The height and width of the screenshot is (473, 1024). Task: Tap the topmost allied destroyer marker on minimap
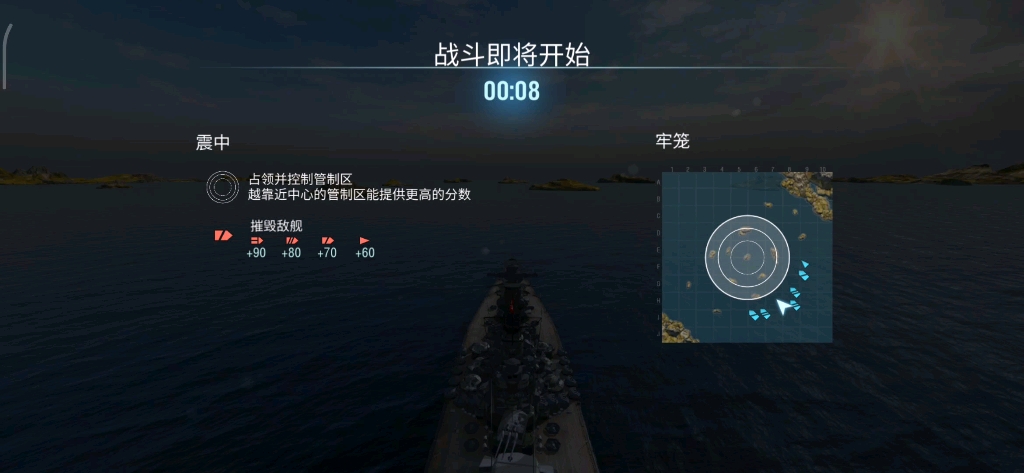pyautogui.click(x=805, y=264)
